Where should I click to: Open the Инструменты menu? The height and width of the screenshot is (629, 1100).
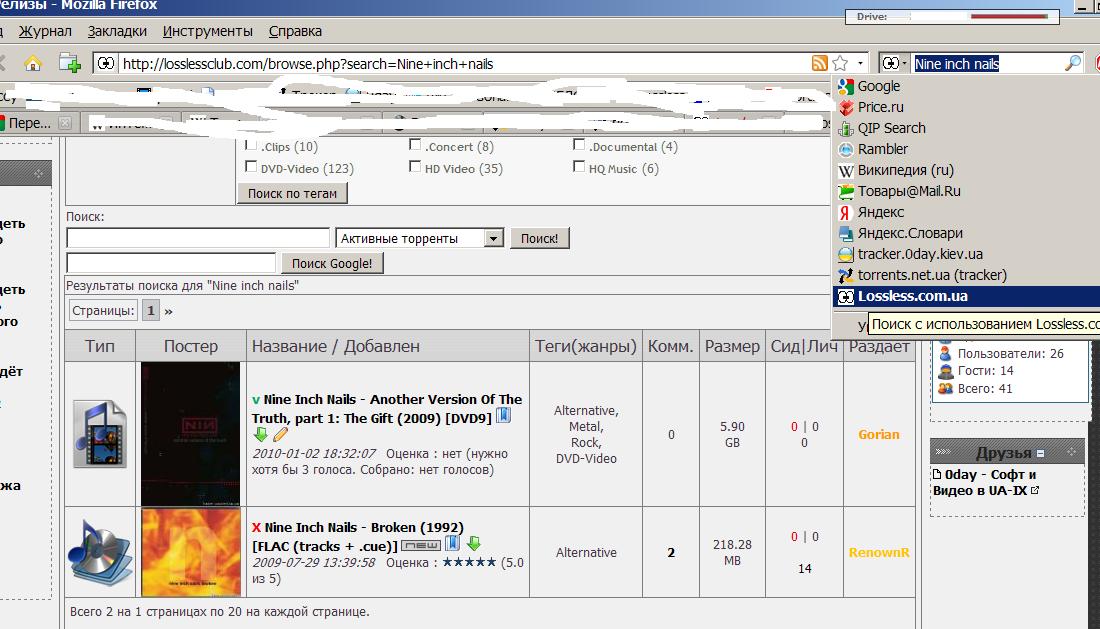[x=208, y=31]
